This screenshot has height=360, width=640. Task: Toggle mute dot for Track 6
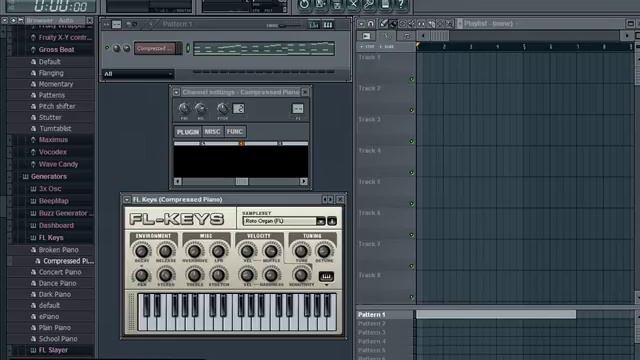tap(411, 235)
